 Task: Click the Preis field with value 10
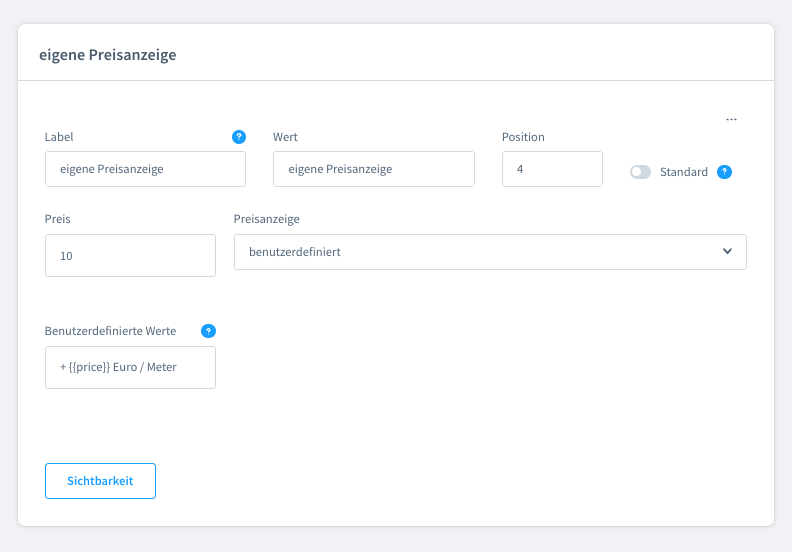(x=130, y=256)
